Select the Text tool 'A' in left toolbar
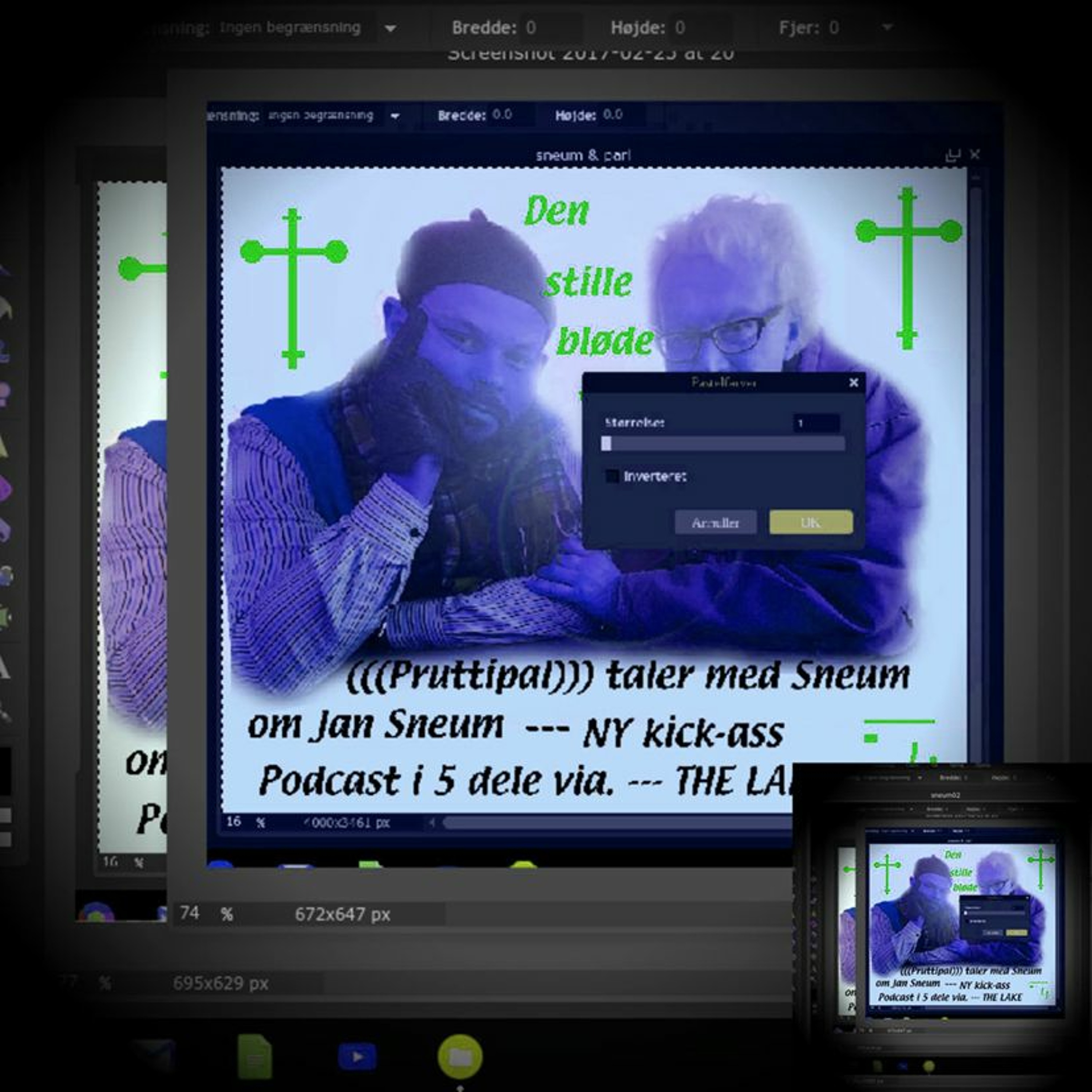The width and height of the screenshot is (1092, 1092). pos(4,667)
